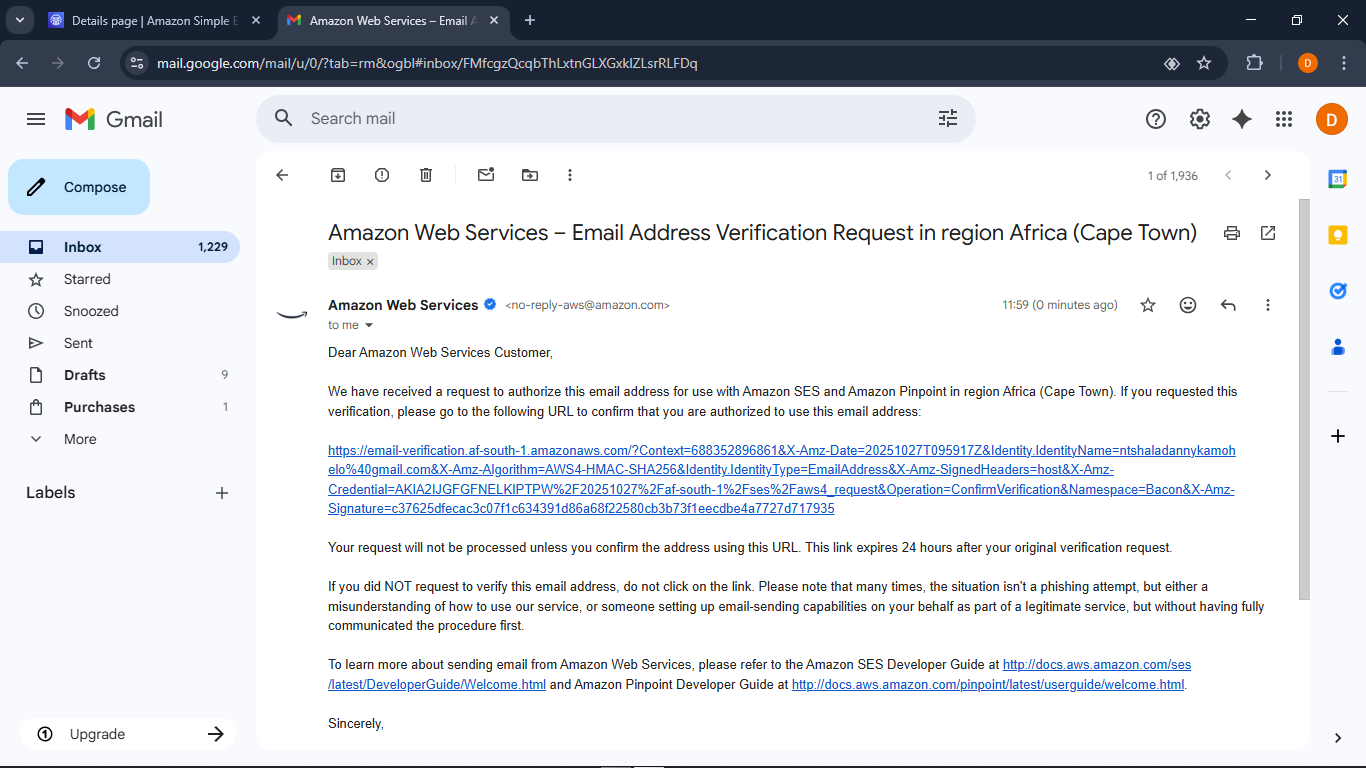Star the Amazon Web Services message

click(1148, 305)
